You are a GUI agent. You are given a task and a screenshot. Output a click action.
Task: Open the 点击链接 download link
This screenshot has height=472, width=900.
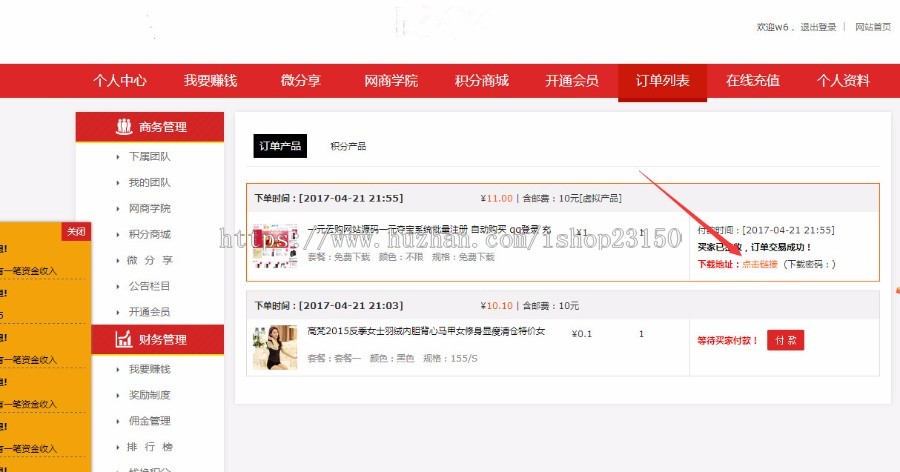[x=759, y=264]
